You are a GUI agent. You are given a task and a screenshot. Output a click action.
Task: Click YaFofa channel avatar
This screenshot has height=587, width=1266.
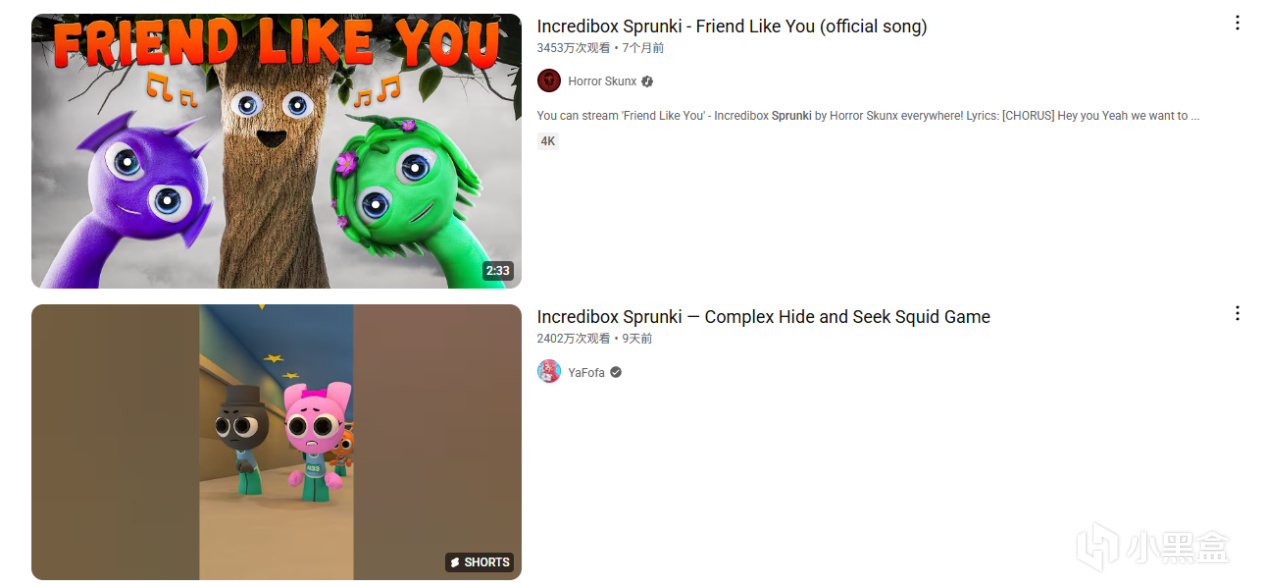pos(549,372)
